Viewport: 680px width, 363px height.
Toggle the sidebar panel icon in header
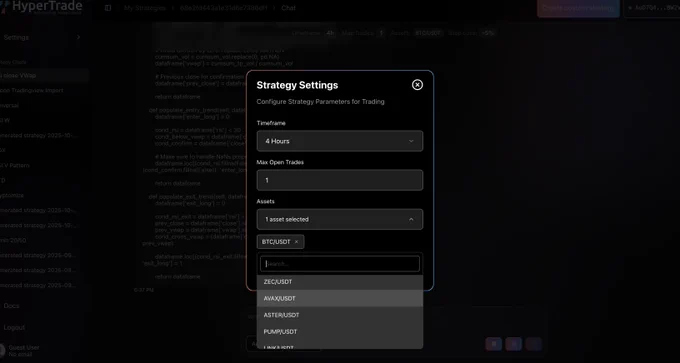(108, 8)
